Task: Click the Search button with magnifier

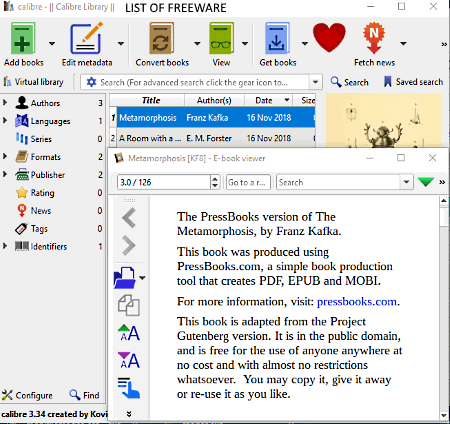Action: pyautogui.click(x=350, y=82)
